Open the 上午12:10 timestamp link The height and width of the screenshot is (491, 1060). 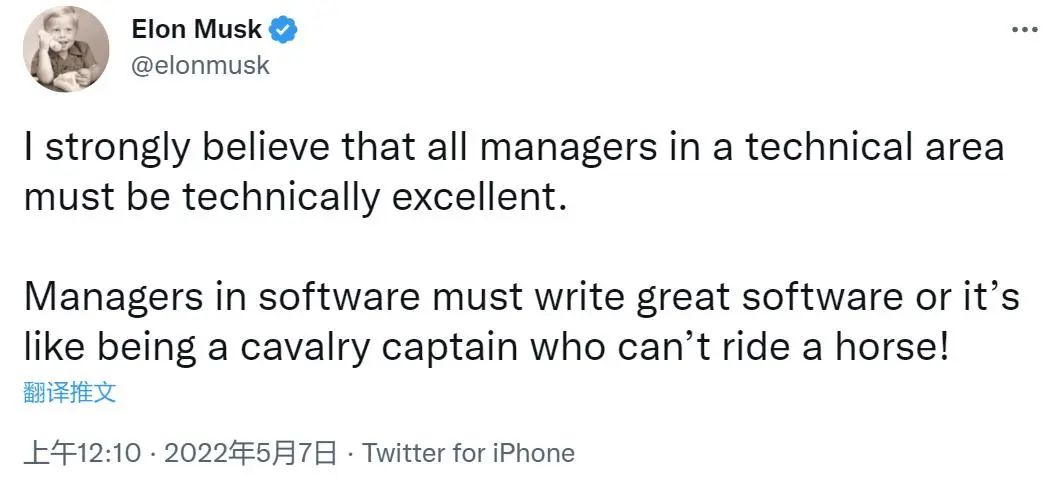[x=82, y=453]
